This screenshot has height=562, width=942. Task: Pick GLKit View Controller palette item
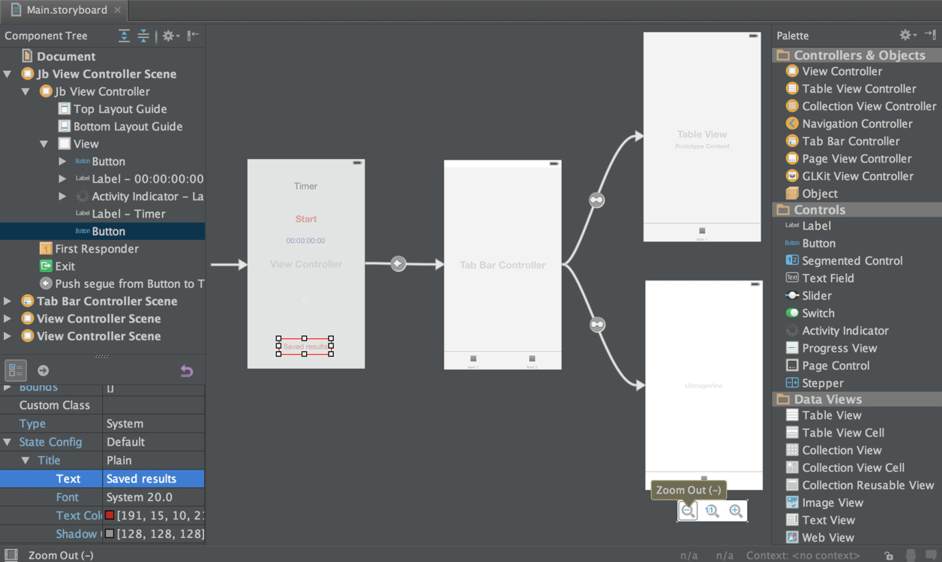coord(849,176)
